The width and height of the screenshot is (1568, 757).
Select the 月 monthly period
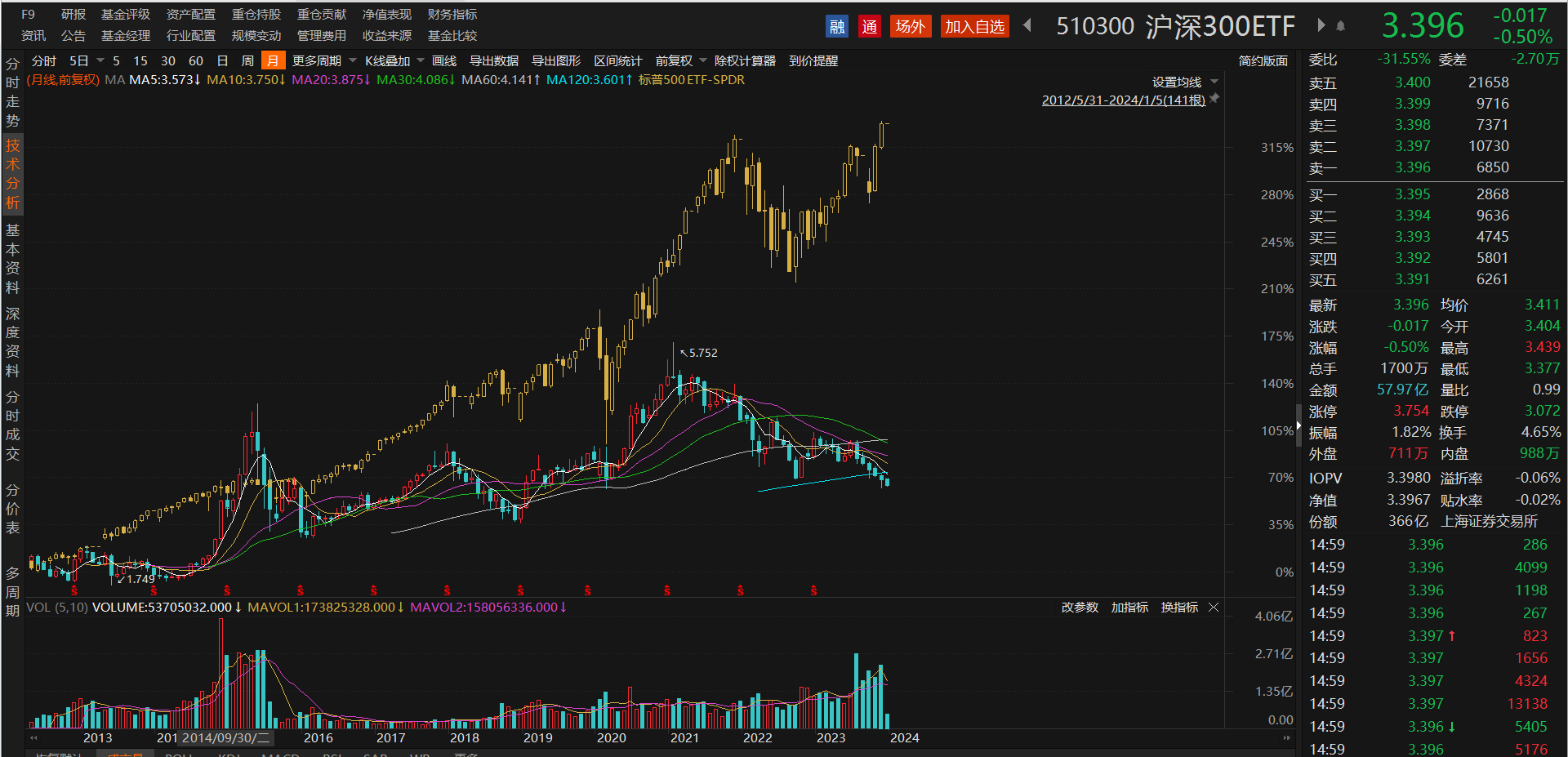tap(273, 61)
